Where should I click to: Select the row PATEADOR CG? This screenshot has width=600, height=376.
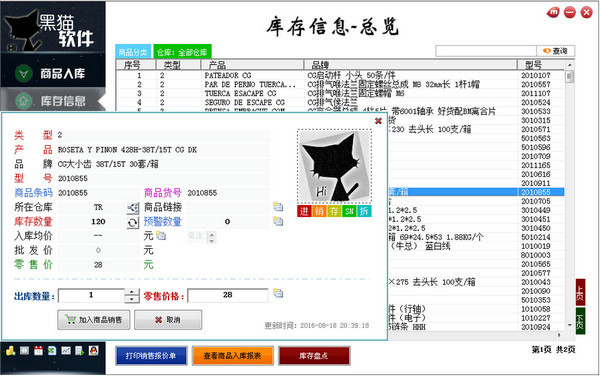coord(341,75)
